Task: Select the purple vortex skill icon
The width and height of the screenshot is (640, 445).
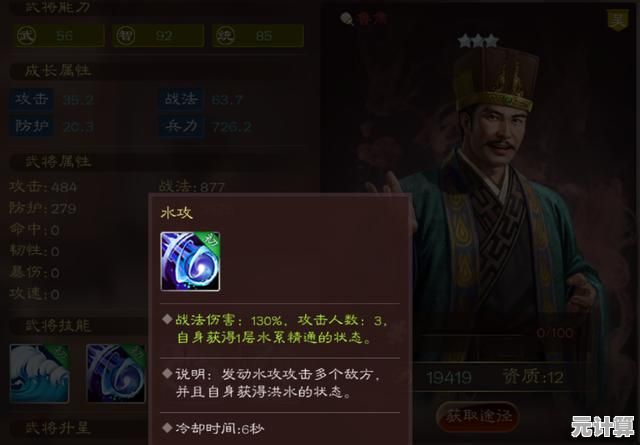Action: click(x=116, y=373)
